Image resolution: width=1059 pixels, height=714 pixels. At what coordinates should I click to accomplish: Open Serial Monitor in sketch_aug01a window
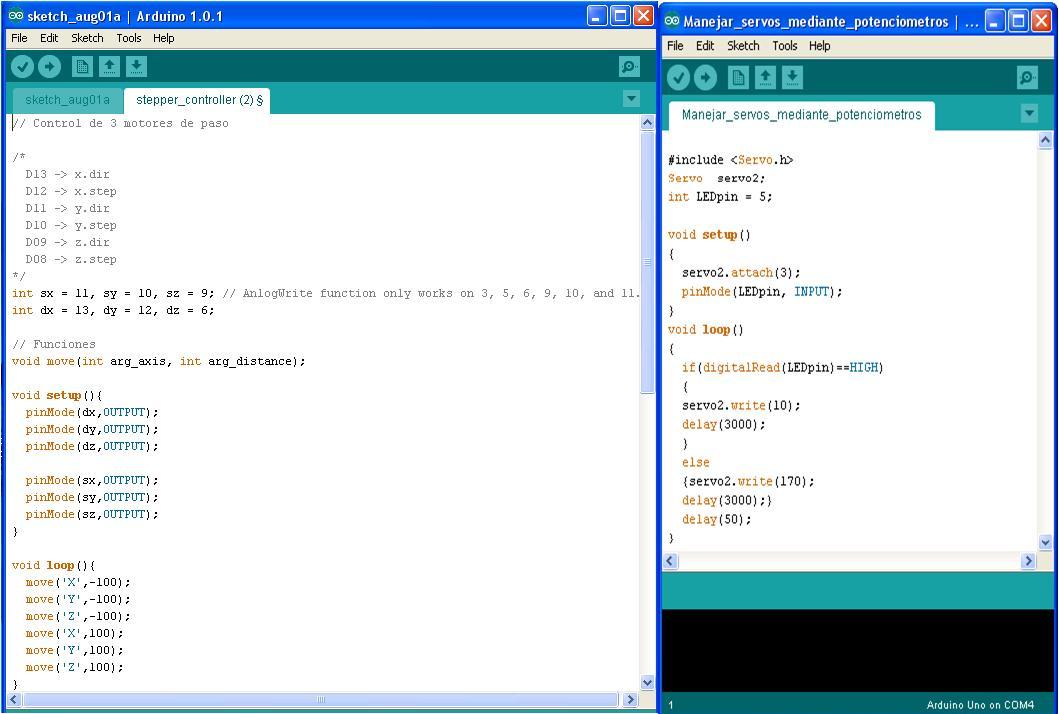point(629,66)
